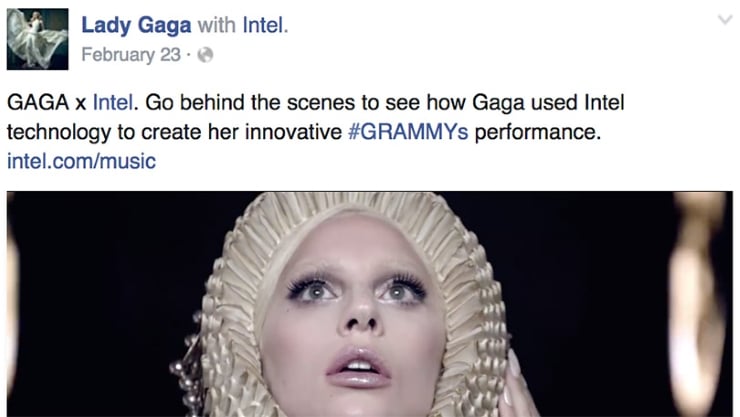Image resolution: width=740 pixels, height=417 pixels.
Task: Click the word 'with' in post header
Action: pos(217,25)
